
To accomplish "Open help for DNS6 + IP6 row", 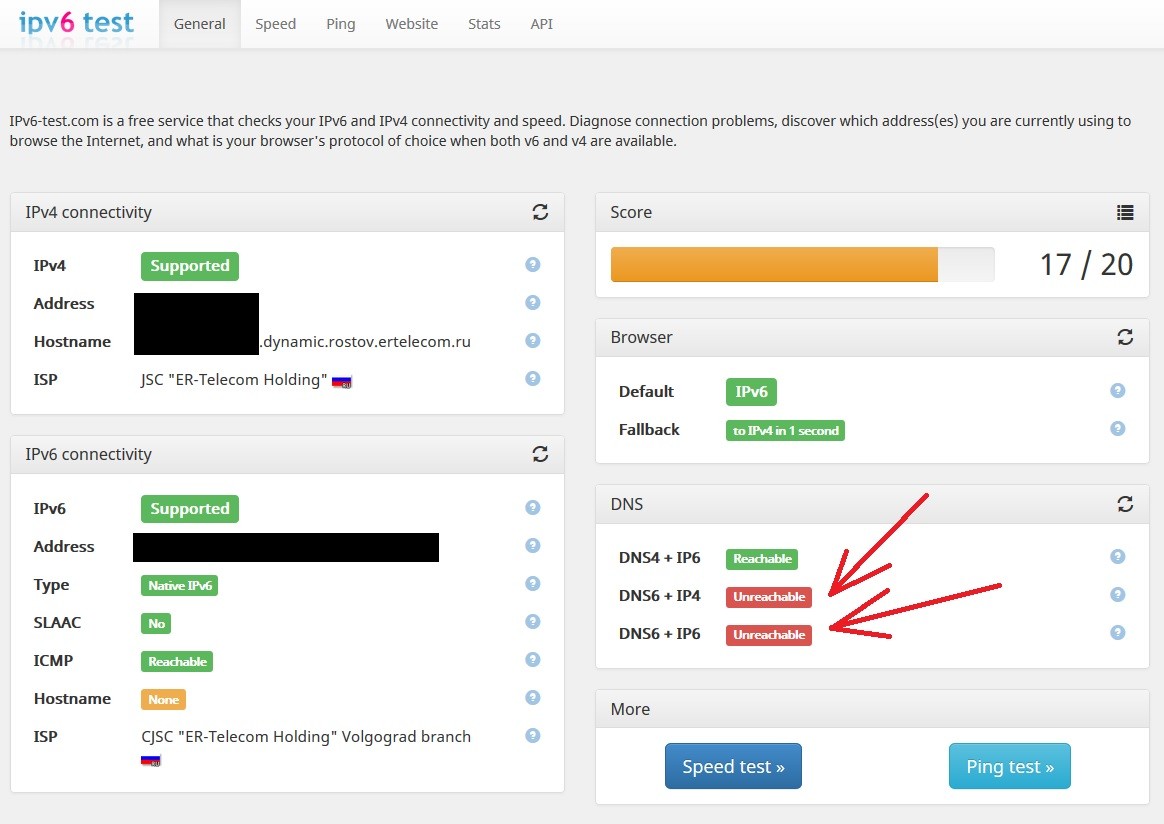I will coord(1118,632).
